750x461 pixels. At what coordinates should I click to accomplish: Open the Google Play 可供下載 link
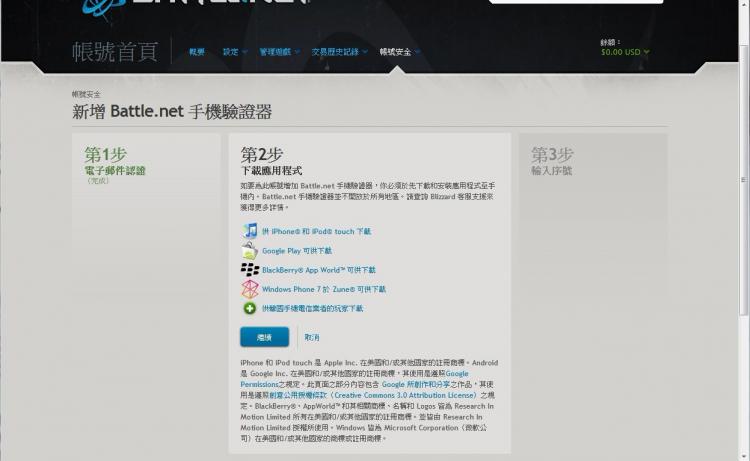pos(297,251)
